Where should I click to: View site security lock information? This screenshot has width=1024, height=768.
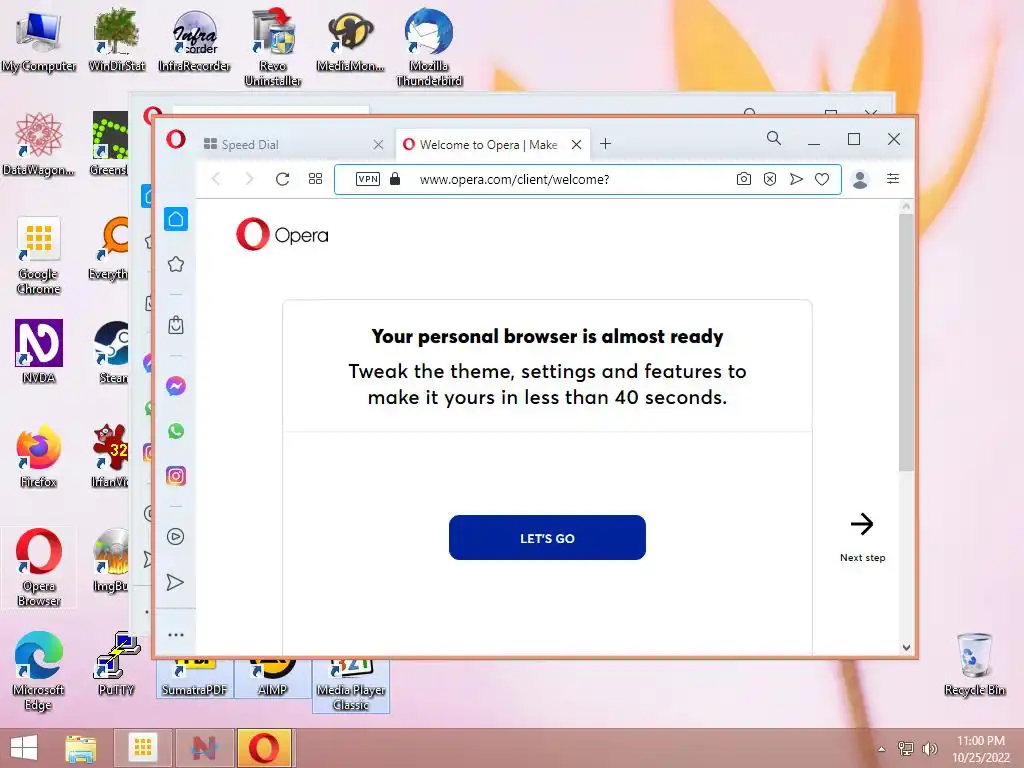(394, 179)
